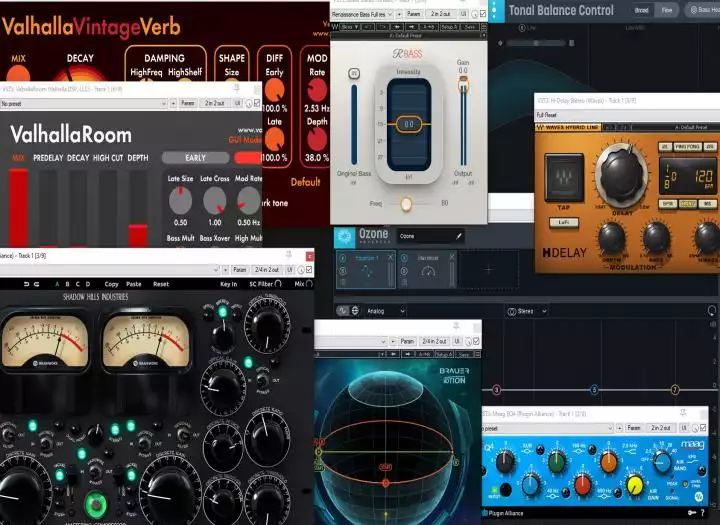Toggle the bypass checkbox in Shadow Hills header

(x=309, y=270)
